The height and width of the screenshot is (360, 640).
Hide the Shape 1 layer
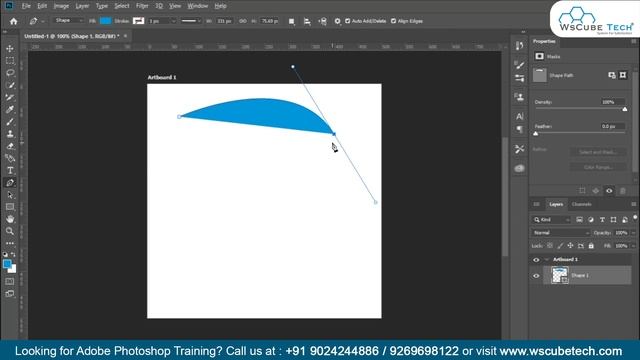point(536,276)
